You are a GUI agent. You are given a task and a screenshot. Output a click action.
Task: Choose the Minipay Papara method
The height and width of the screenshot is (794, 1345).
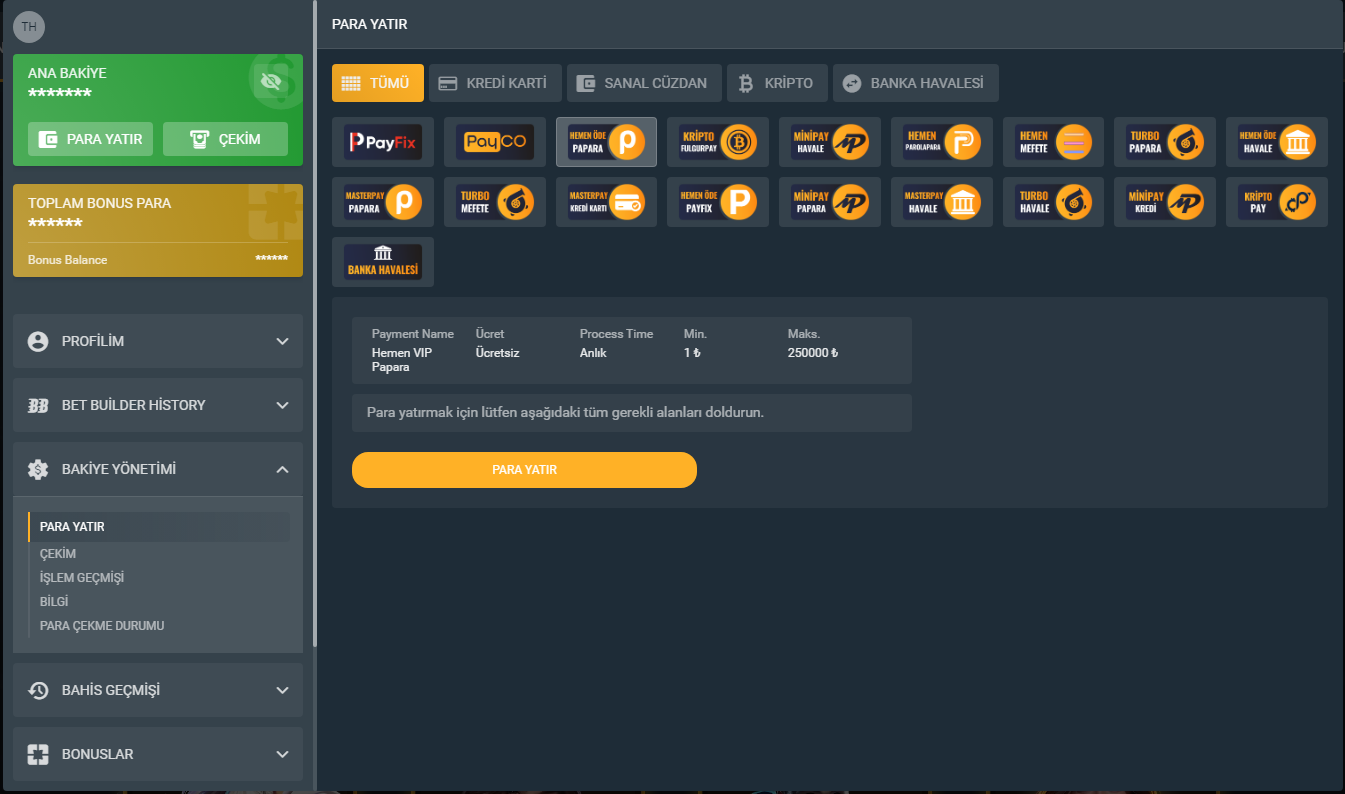(x=830, y=202)
